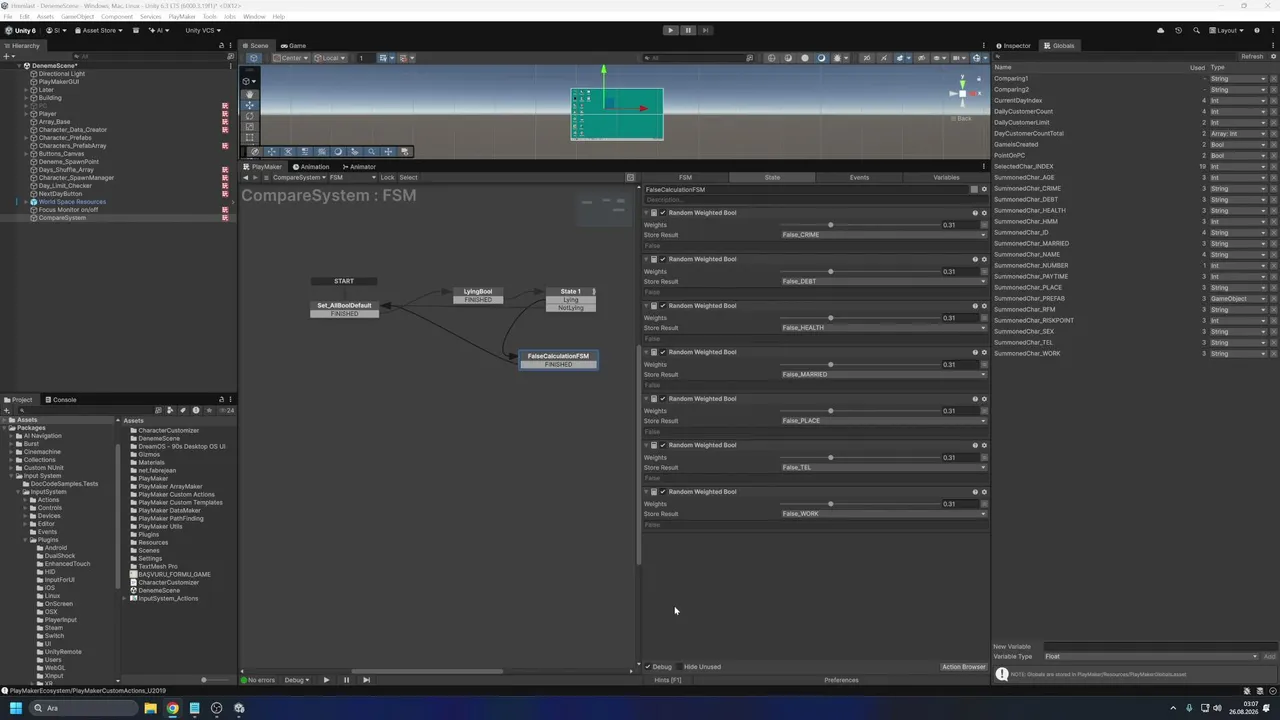
Task: Open the GameObject menu
Action: coord(78,17)
